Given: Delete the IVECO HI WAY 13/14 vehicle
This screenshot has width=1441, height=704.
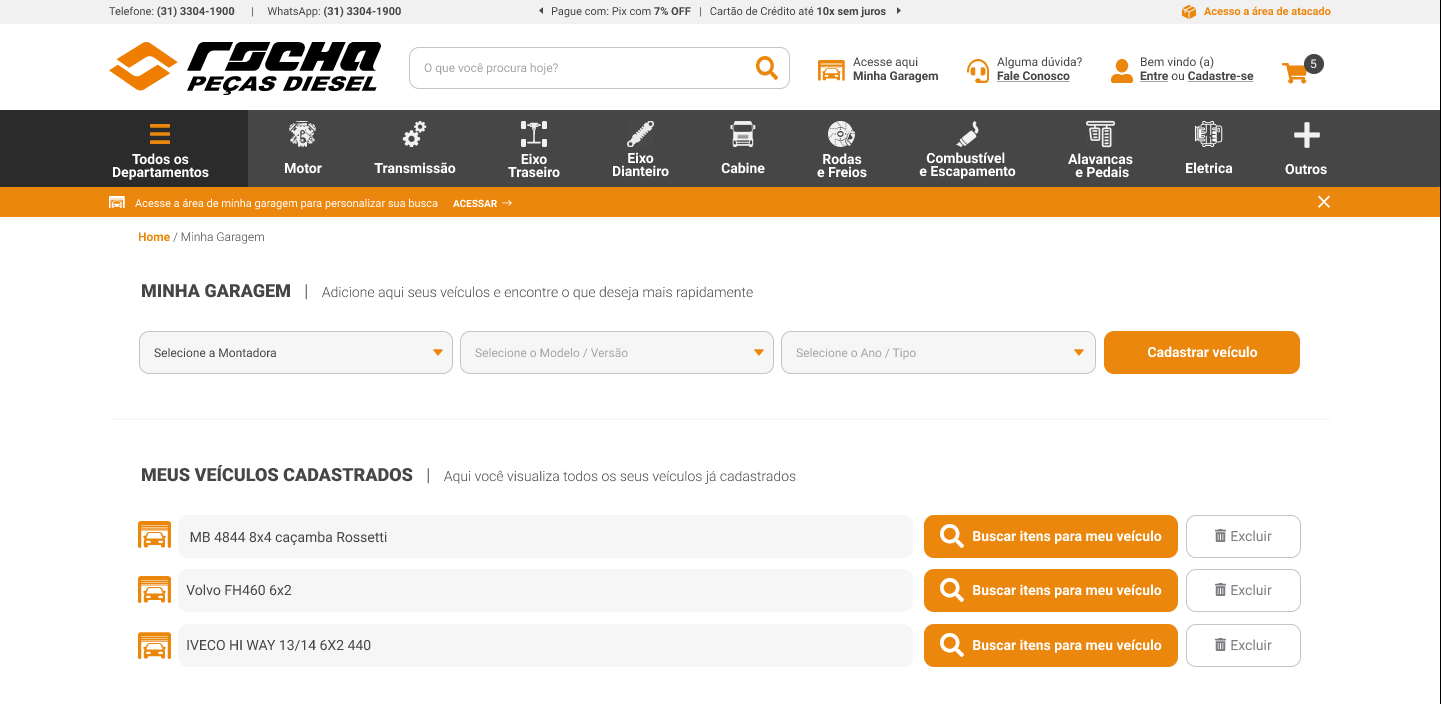Looking at the screenshot, I should point(1243,645).
